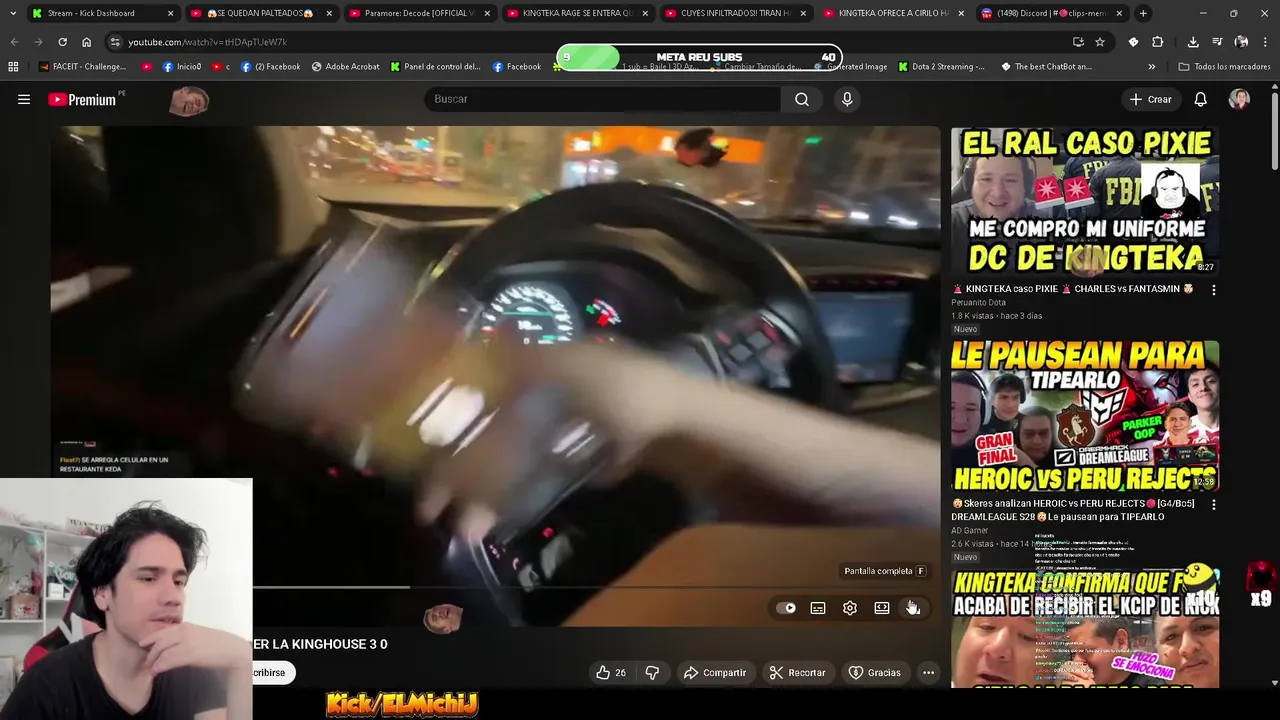
Task: Open Todos los marcadores folder
Action: (x=1224, y=67)
